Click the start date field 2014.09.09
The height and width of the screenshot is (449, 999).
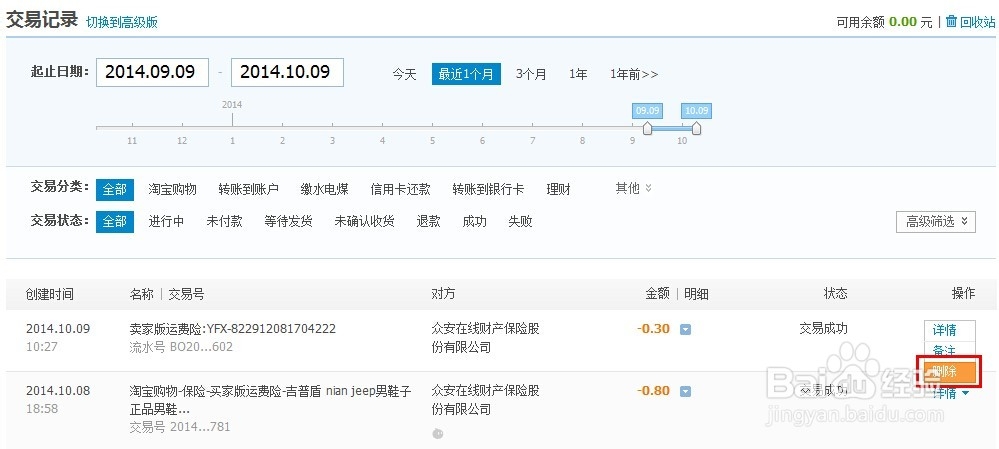(152, 72)
